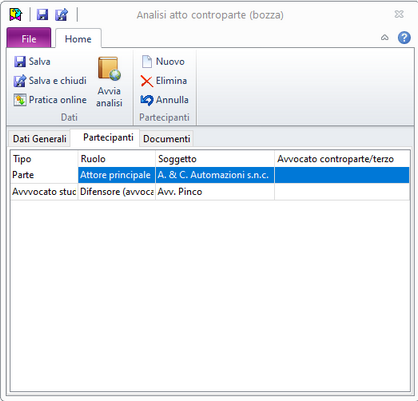Image resolution: width=418 pixels, height=401 pixels.
Task: Open help via blue question mark icon
Action: tap(404, 38)
